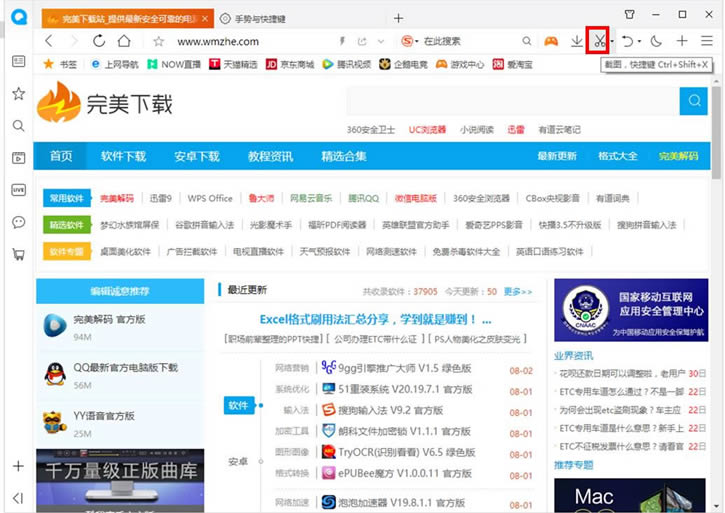Viewport: 725px width, 513px height.
Task: Click the forward navigation arrow
Action: click(74, 41)
